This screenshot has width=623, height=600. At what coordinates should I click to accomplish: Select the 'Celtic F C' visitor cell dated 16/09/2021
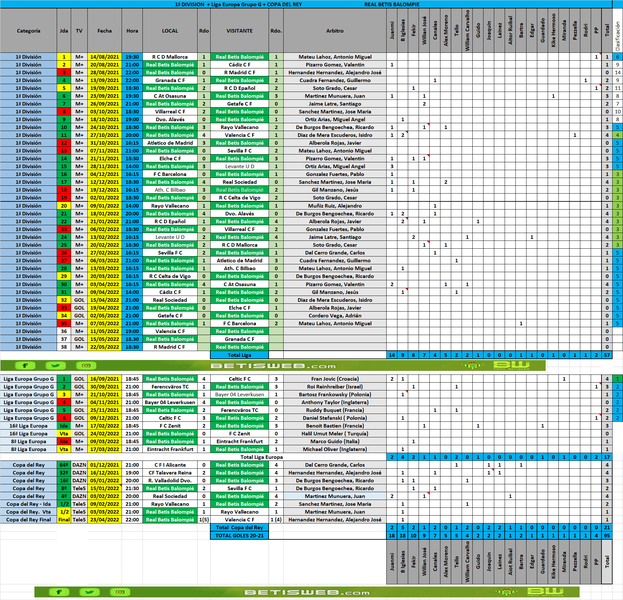pos(240,379)
